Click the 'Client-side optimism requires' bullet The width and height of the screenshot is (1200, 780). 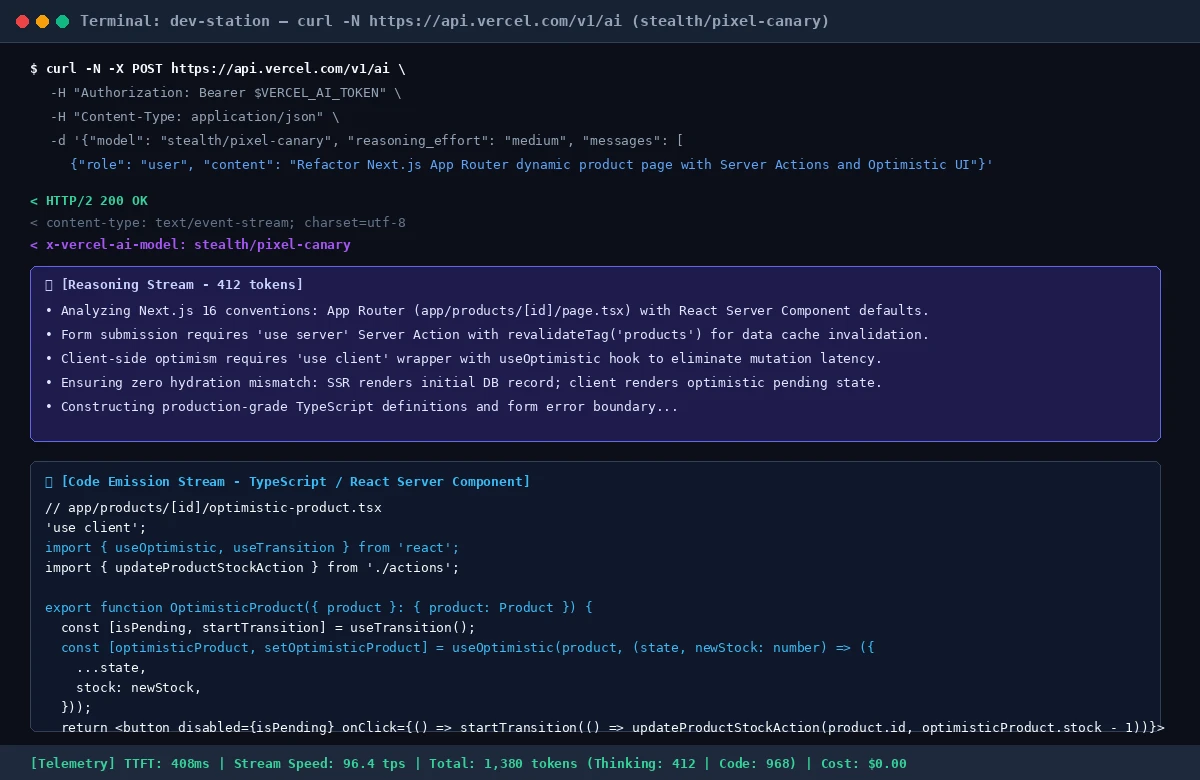(464, 358)
